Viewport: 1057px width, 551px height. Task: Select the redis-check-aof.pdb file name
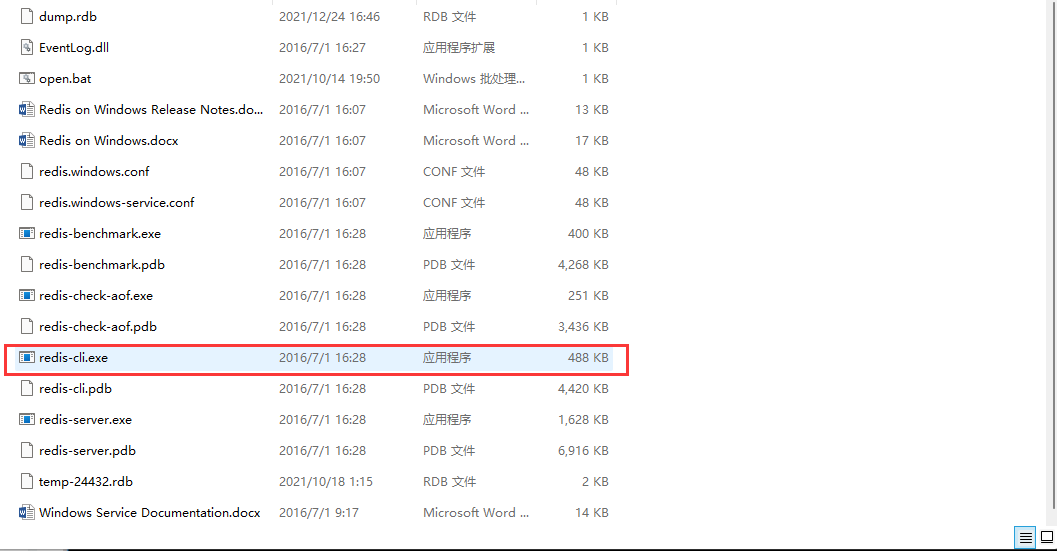pyautogui.click(x=98, y=326)
